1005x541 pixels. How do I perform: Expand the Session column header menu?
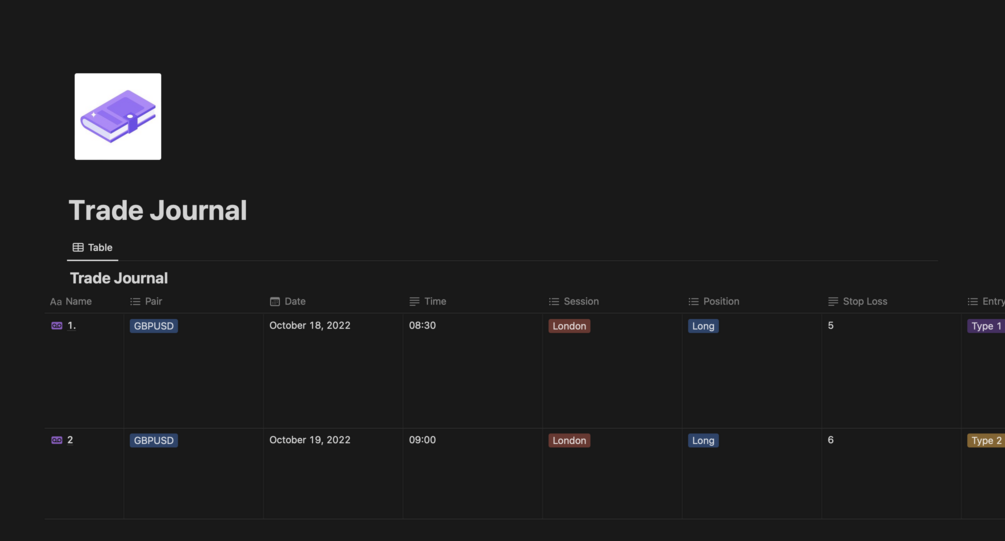click(x=580, y=301)
